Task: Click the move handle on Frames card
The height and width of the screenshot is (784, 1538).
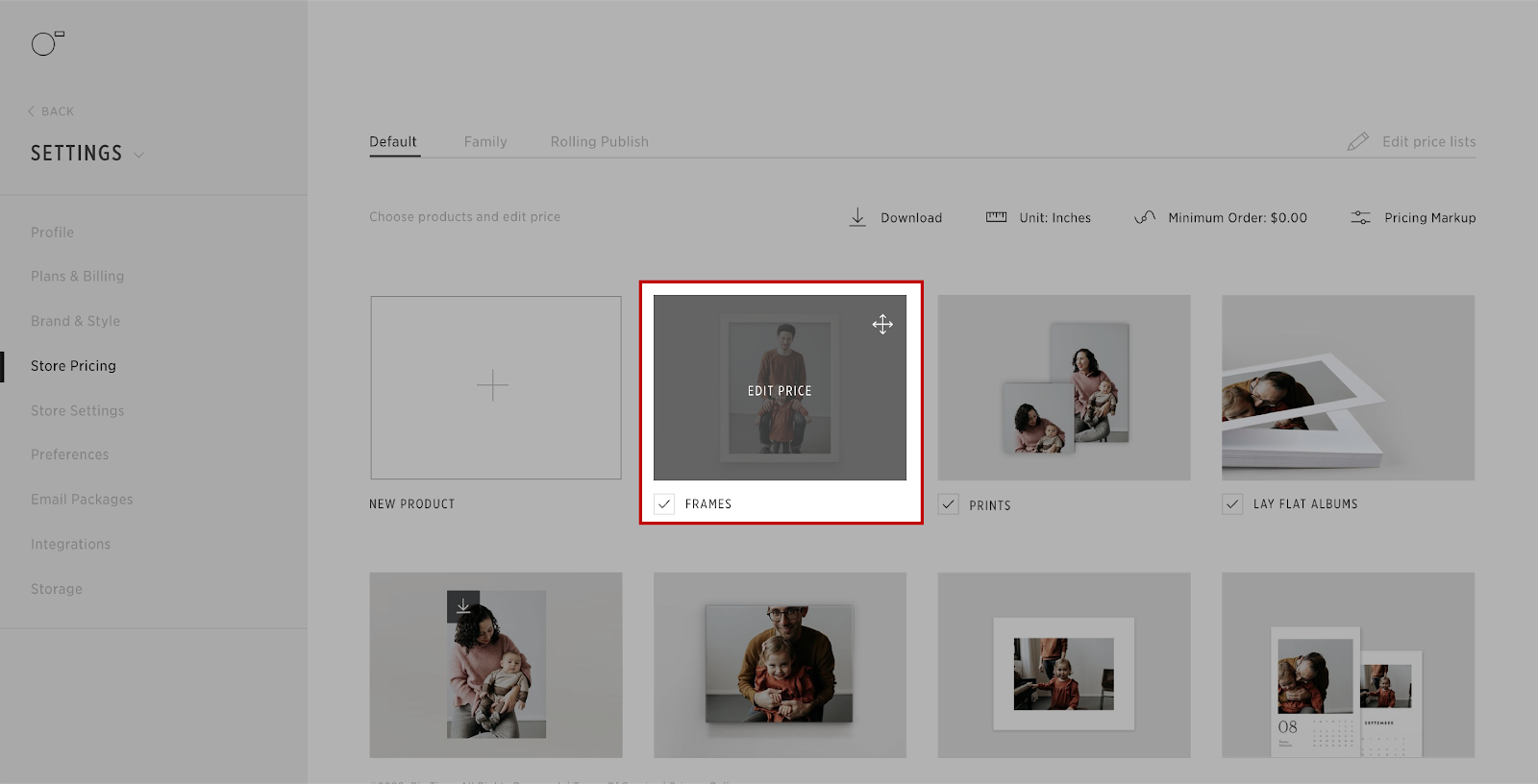Action: (x=882, y=324)
